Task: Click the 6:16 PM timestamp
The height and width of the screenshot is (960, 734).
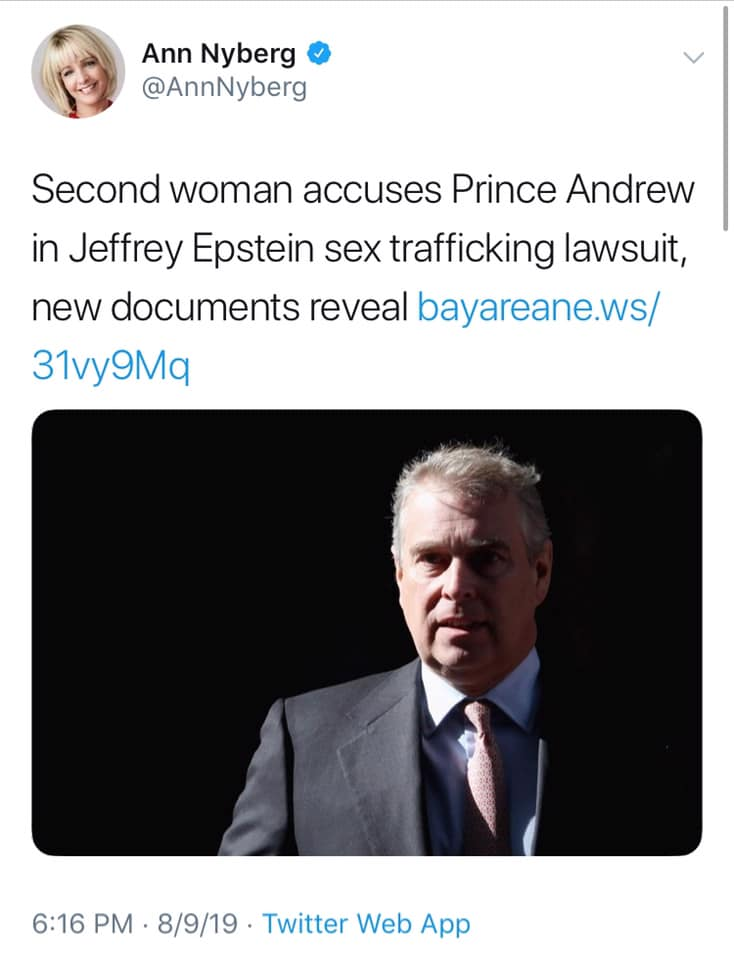Action: click(82, 924)
